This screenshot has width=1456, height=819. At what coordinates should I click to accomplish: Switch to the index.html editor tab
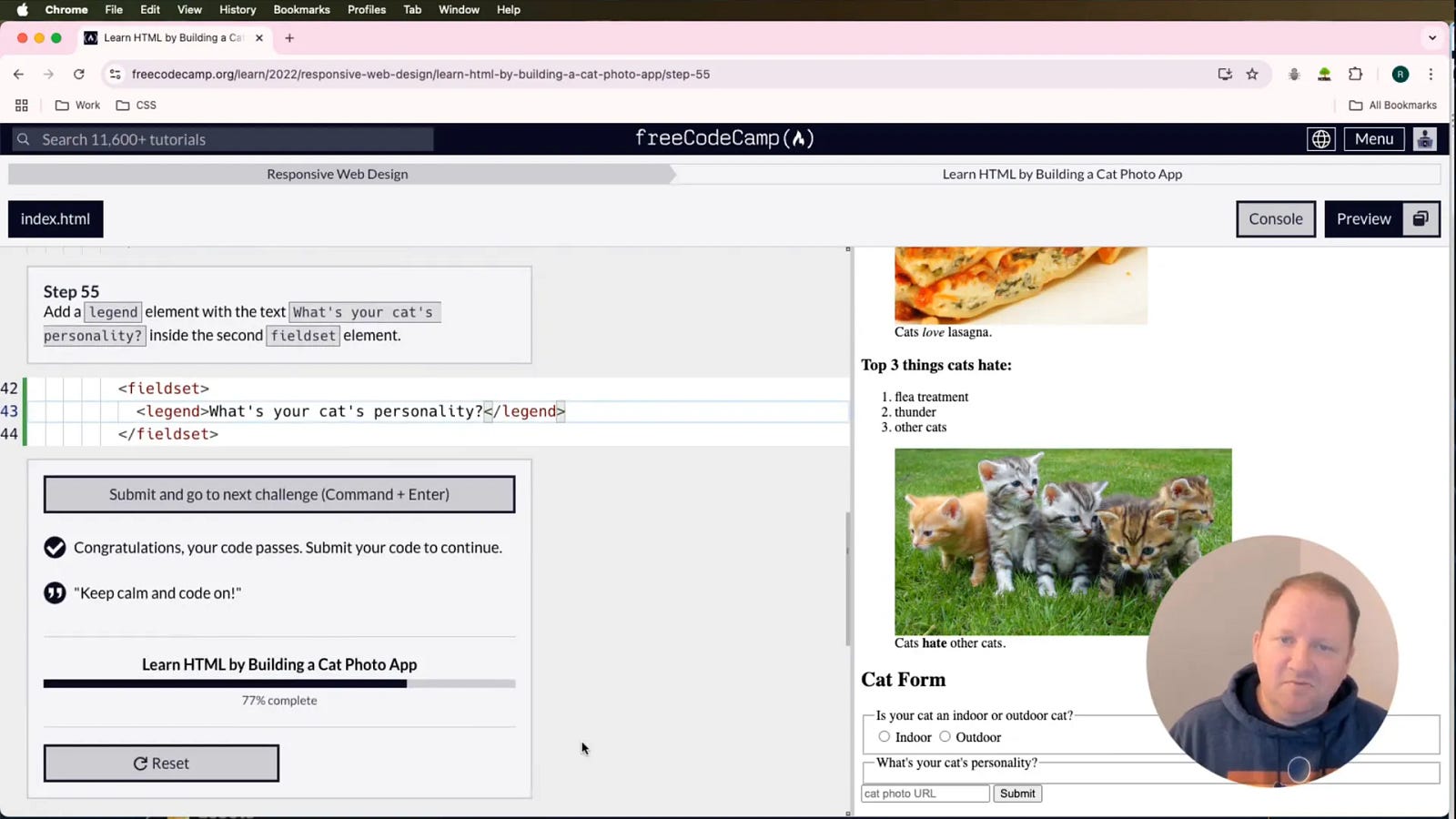point(56,219)
